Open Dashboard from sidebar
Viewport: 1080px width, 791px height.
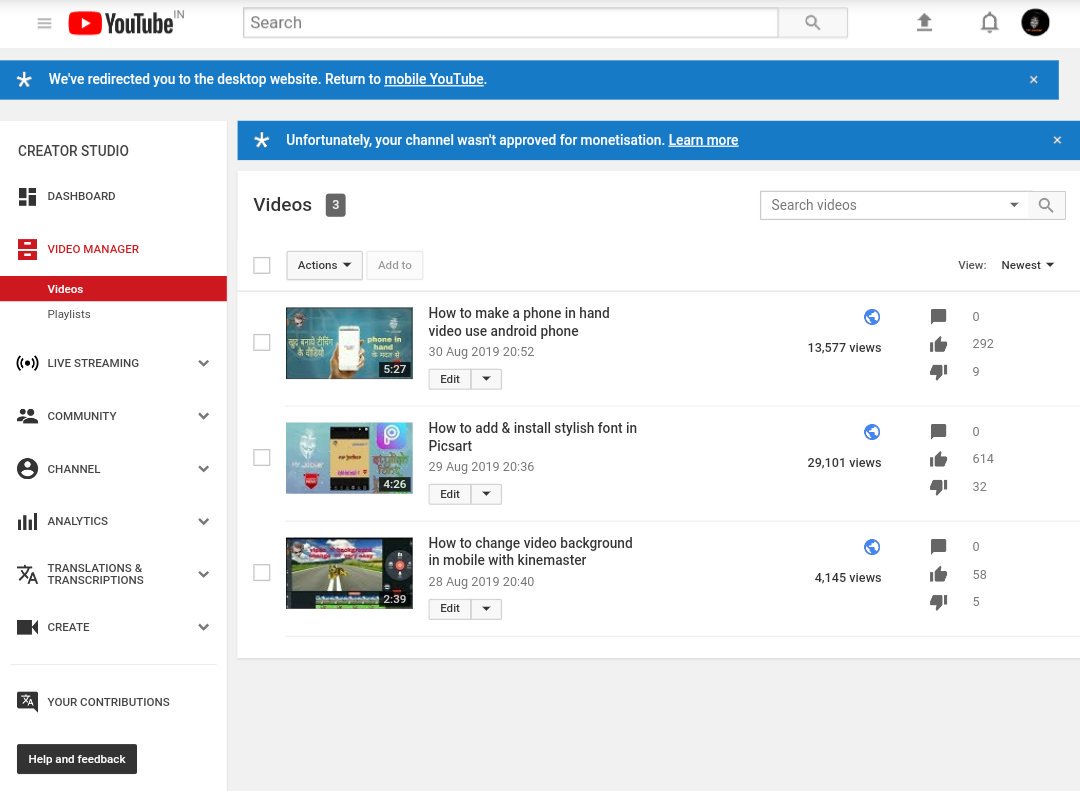tap(81, 196)
